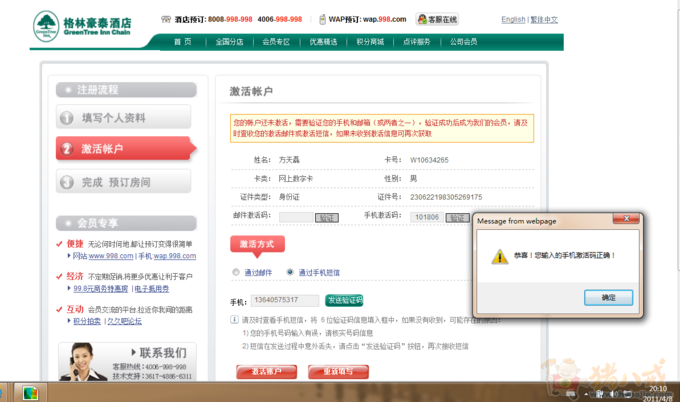680x402 pixels.
Task: Click the green 发送验证码 button
Action: click(x=344, y=300)
